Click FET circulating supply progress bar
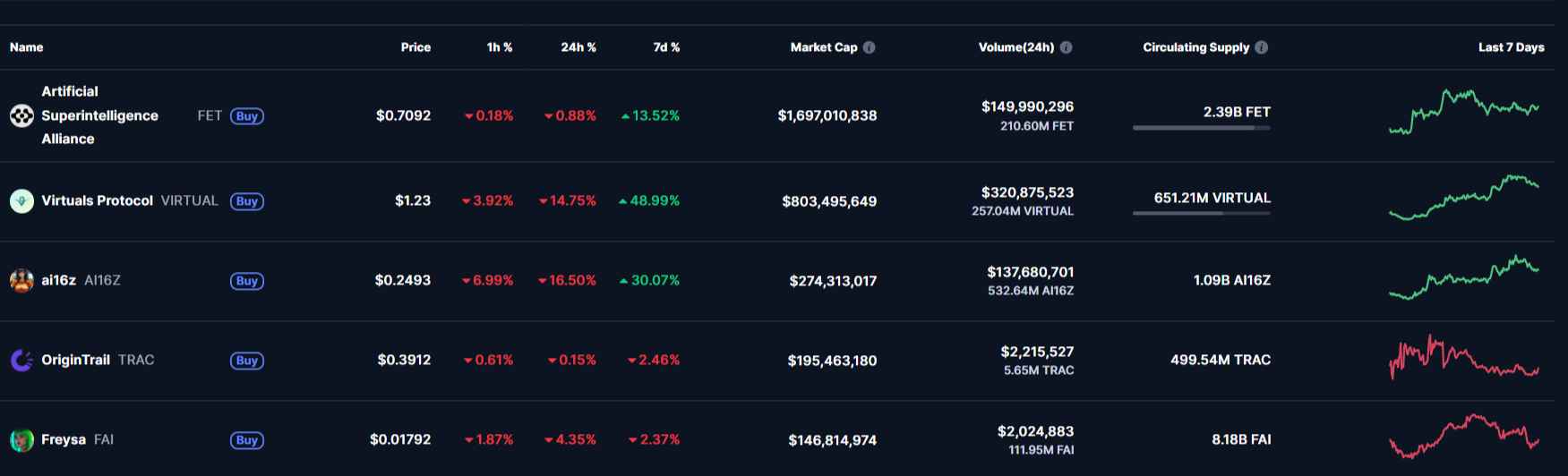This screenshot has width=1568, height=476. [1201, 128]
